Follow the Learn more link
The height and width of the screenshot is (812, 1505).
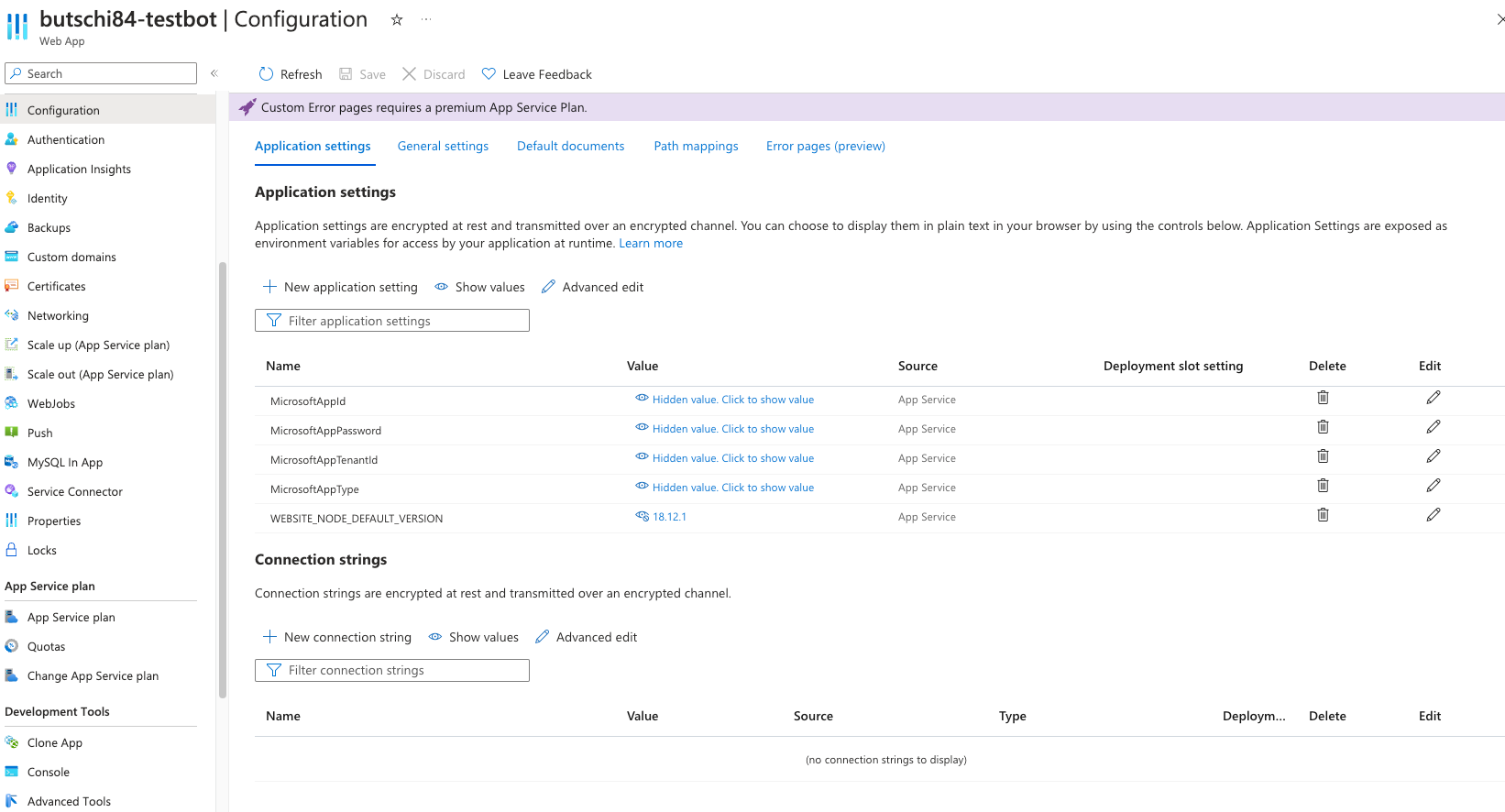(651, 243)
